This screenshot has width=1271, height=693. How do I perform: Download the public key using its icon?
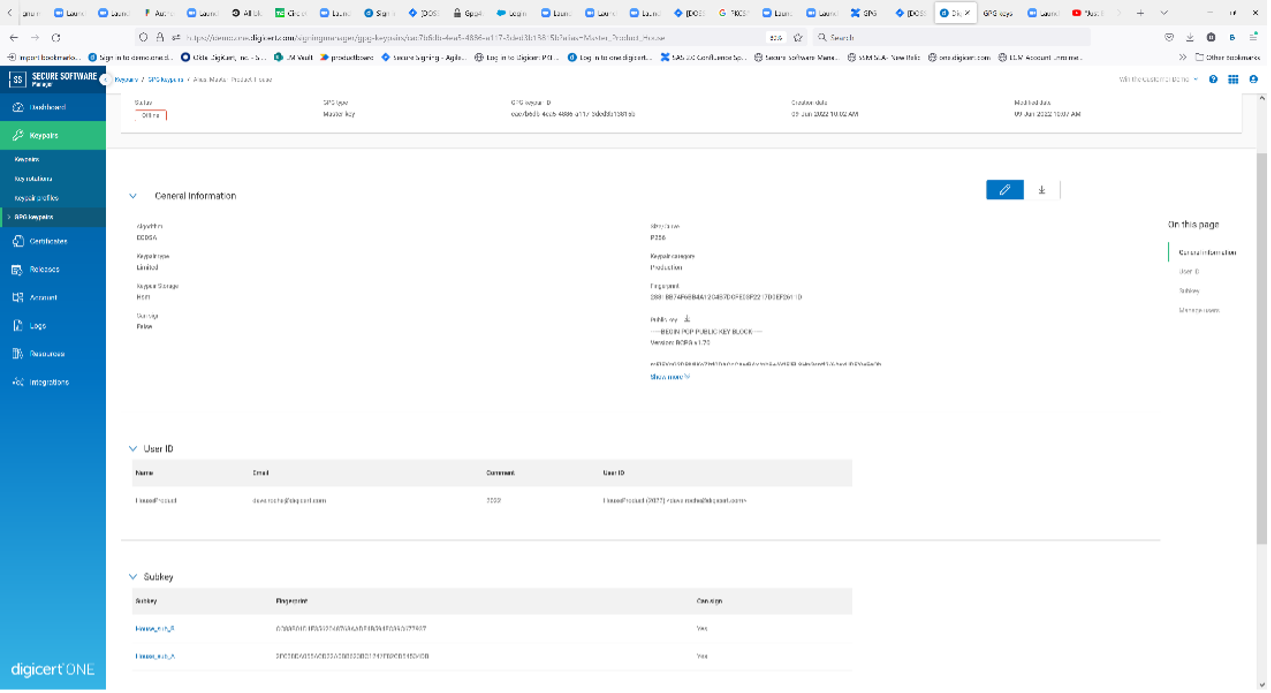[x=687, y=319]
